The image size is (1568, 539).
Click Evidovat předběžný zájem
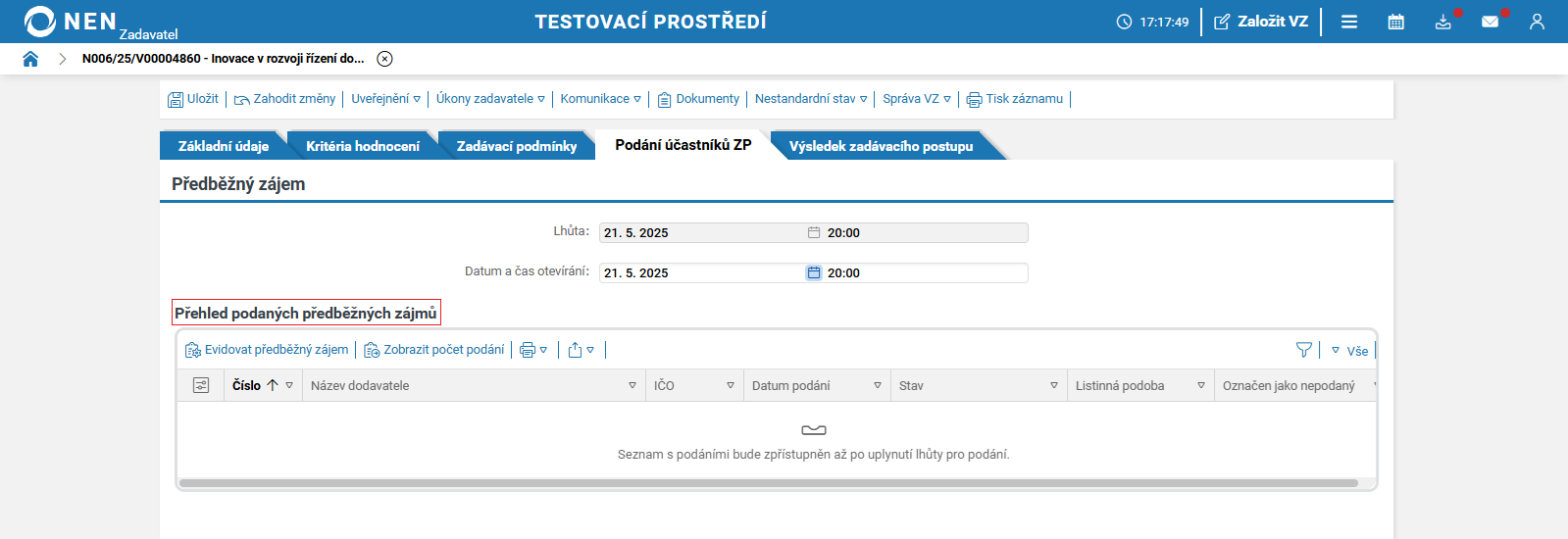(267, 350)
